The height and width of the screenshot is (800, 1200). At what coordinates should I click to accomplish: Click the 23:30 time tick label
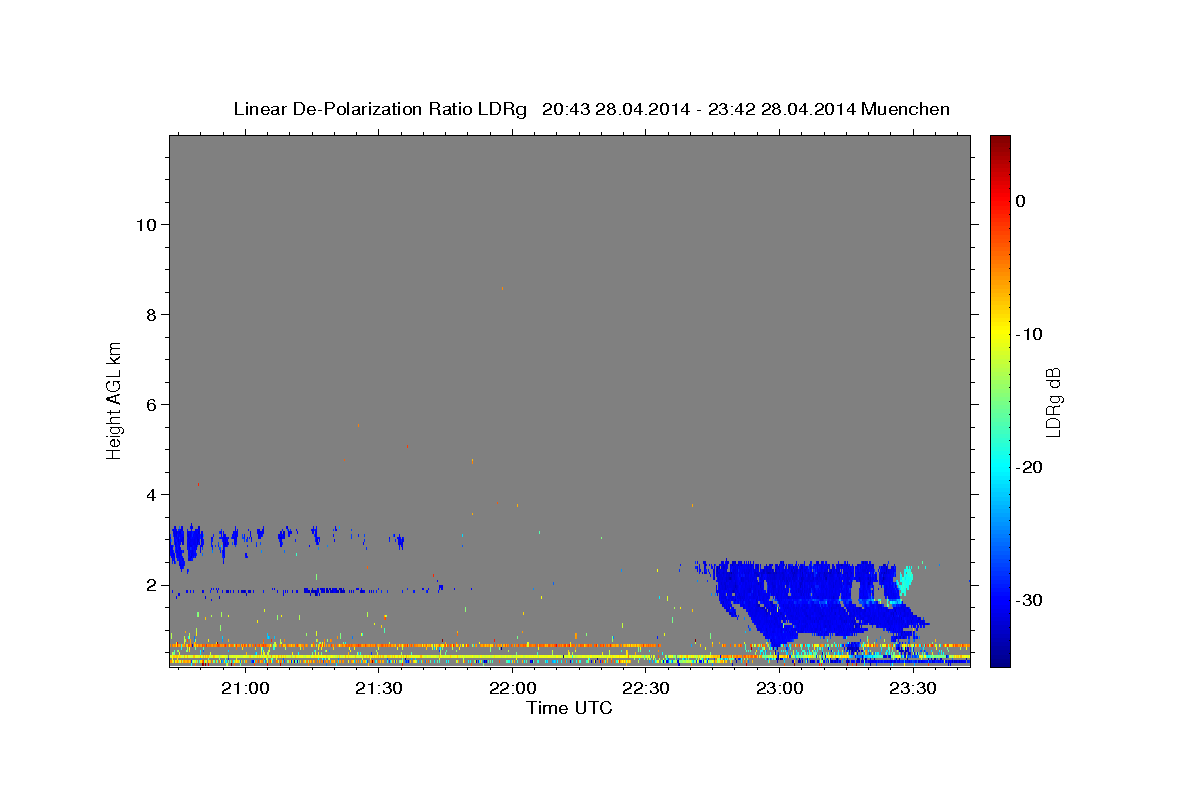click(x=913, y=688)
